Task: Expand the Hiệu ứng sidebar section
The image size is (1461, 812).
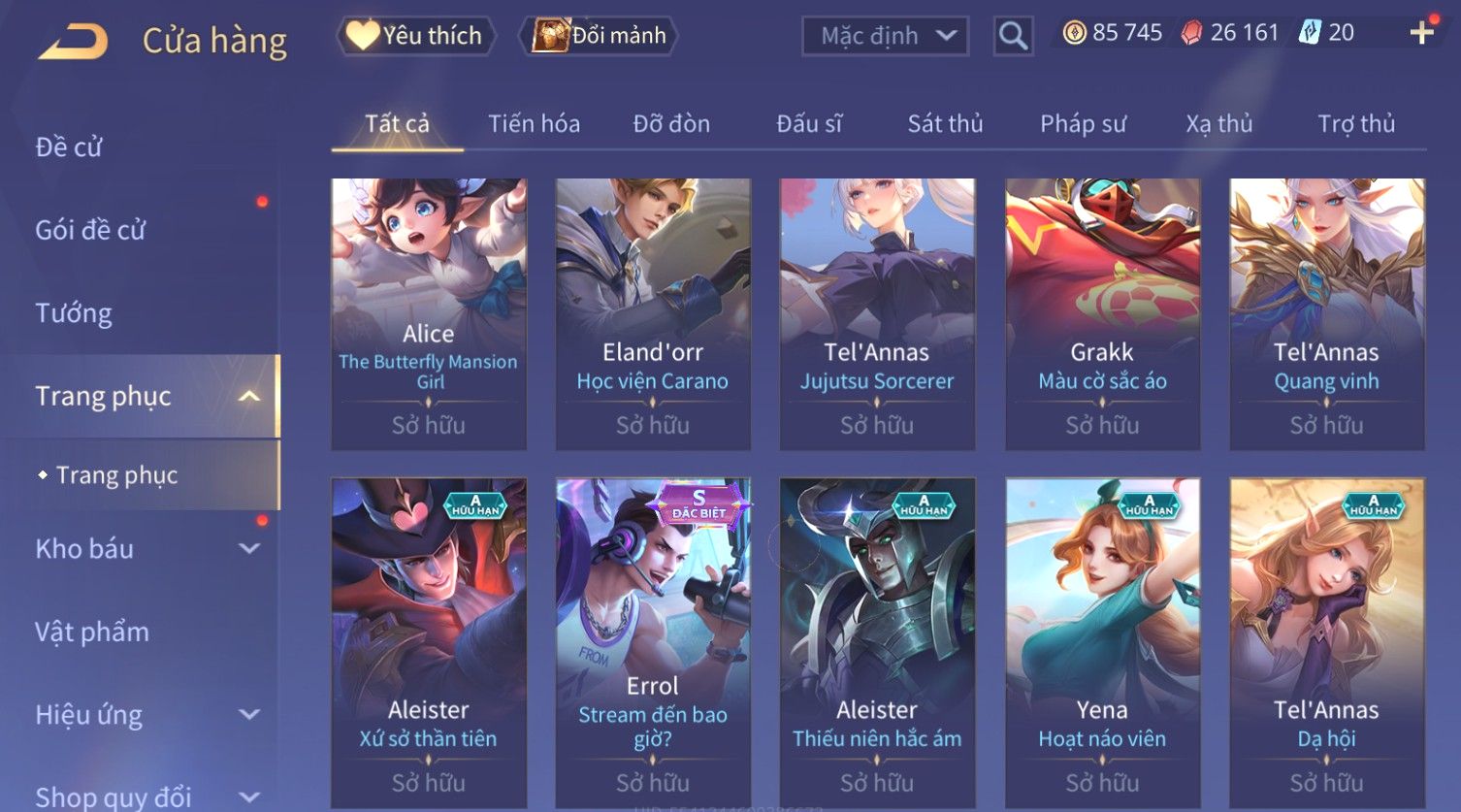Action: pyautogui.click(x=249, y=714)
